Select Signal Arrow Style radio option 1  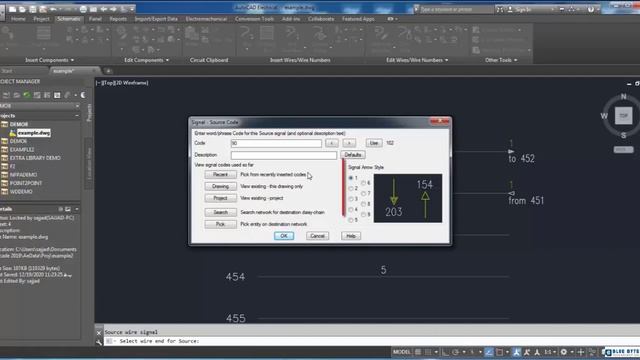[351, 178]
